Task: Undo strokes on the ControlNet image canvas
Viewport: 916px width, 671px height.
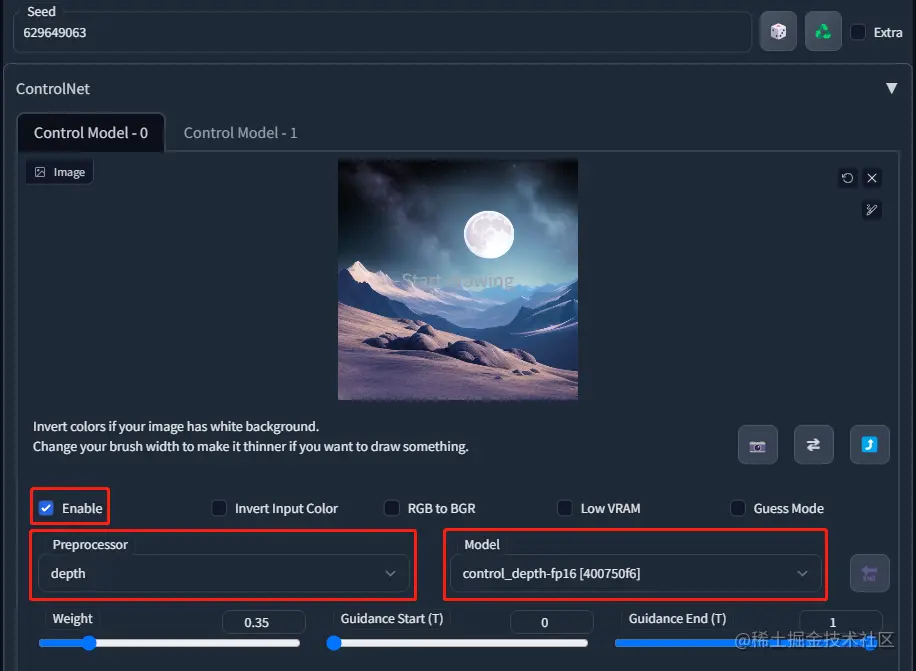Action: pos(847,178)
